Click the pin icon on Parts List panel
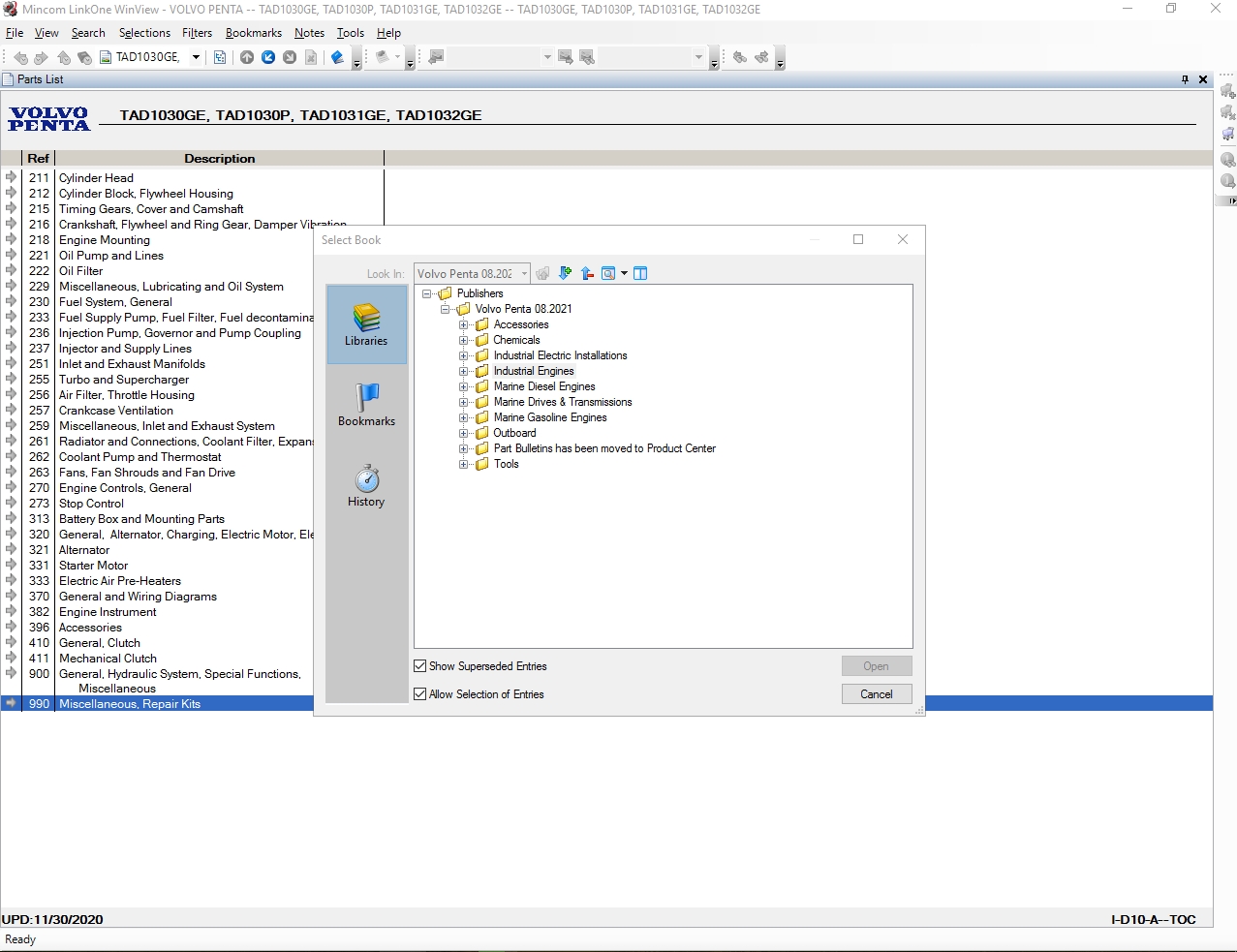The height and width of the screenshot is (952, 1237). pyautogui.click(x=1185, y=79)
